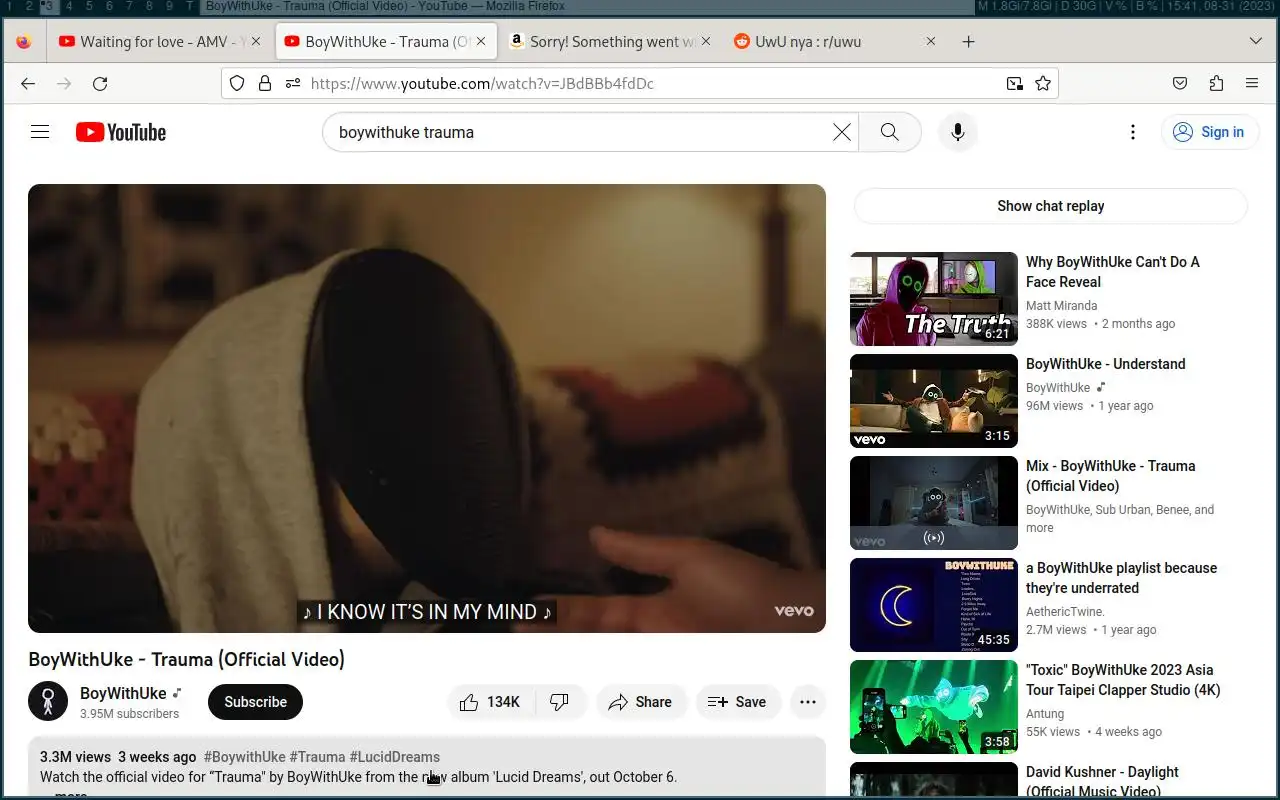Open 'Why BoyWithUke Can't Do A Face Reveal' thumbnail
The image size is (1280, 800).
[934, 299]
